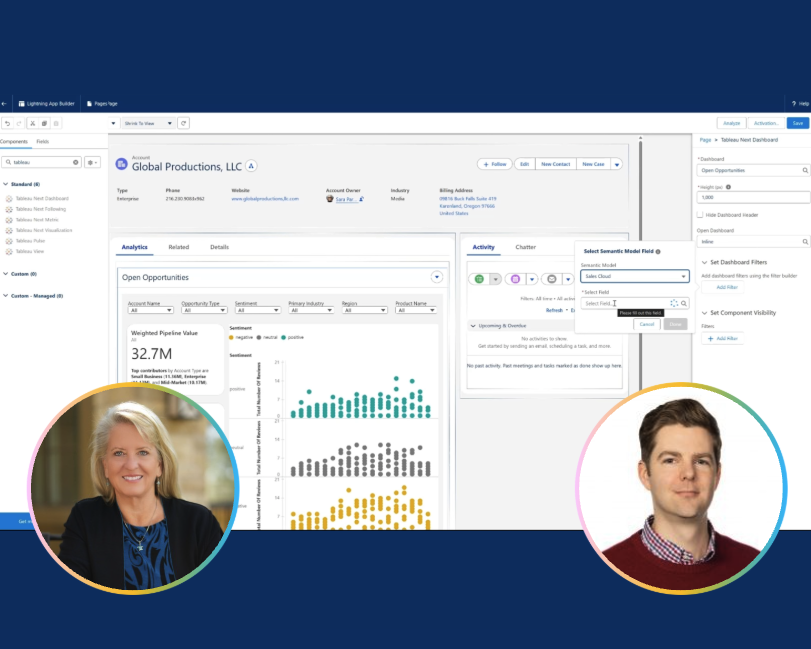The height and width of the screenshot is (649, 811).
Task: Click the green new task icon
Action: tap(479, 279)
